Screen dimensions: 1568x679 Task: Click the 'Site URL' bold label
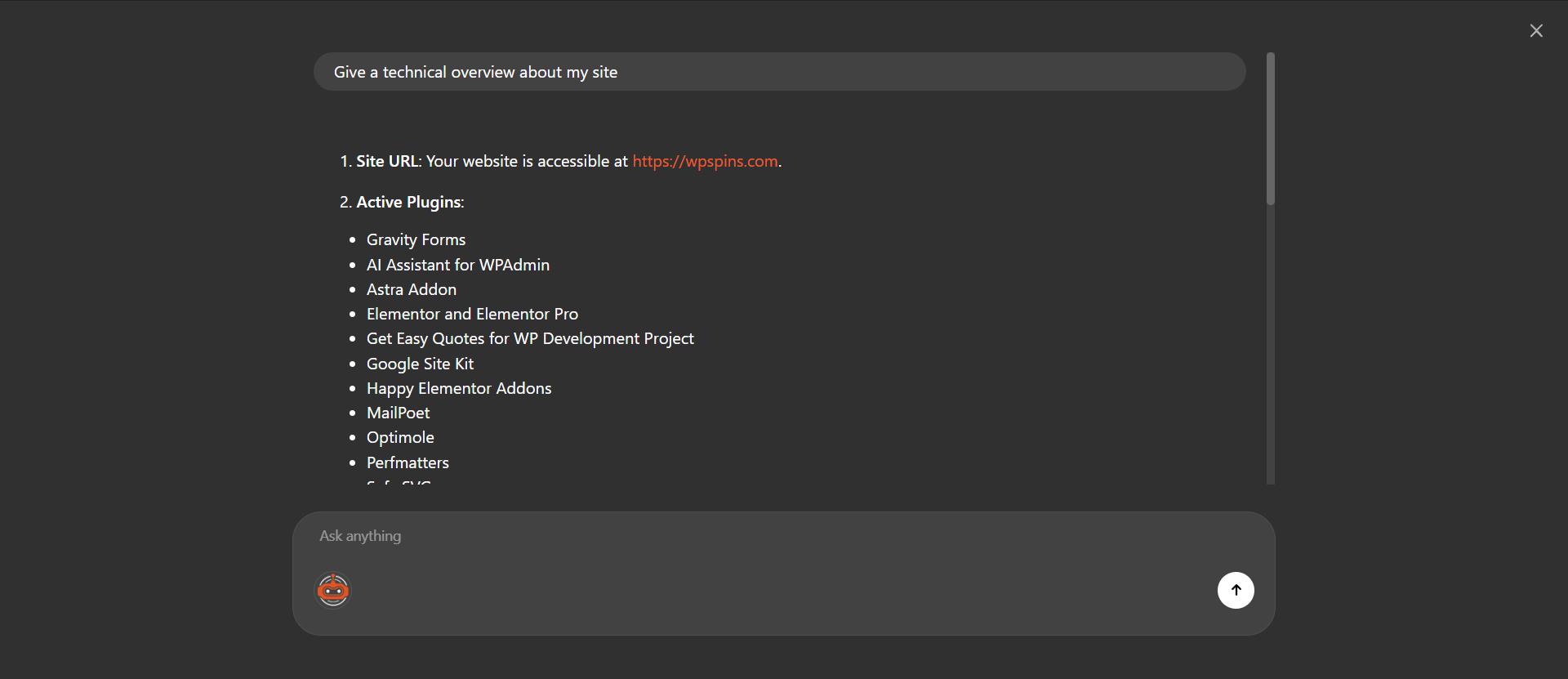coord(387,162)
